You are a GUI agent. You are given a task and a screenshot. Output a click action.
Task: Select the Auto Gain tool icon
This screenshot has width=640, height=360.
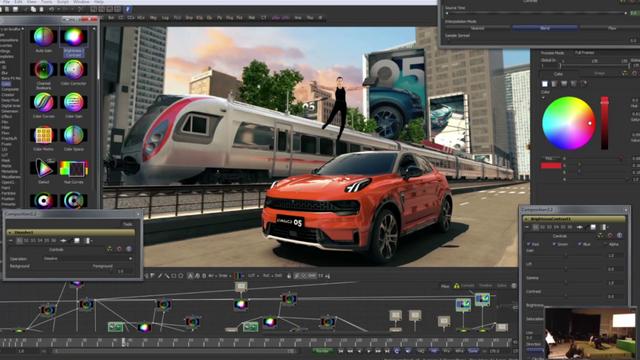click(x=44, y=37)
